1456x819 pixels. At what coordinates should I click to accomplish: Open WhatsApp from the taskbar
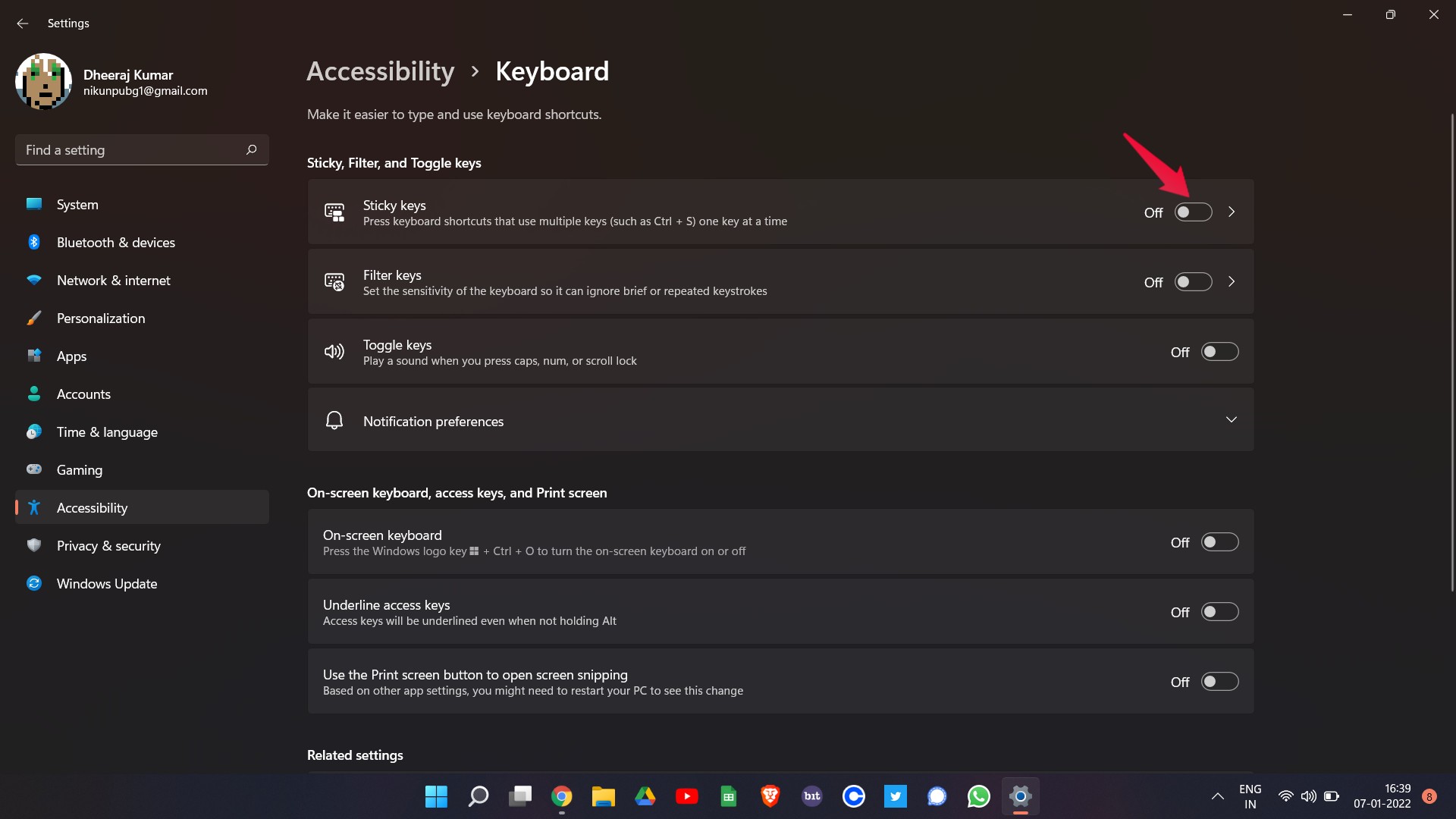coord(978,796)
